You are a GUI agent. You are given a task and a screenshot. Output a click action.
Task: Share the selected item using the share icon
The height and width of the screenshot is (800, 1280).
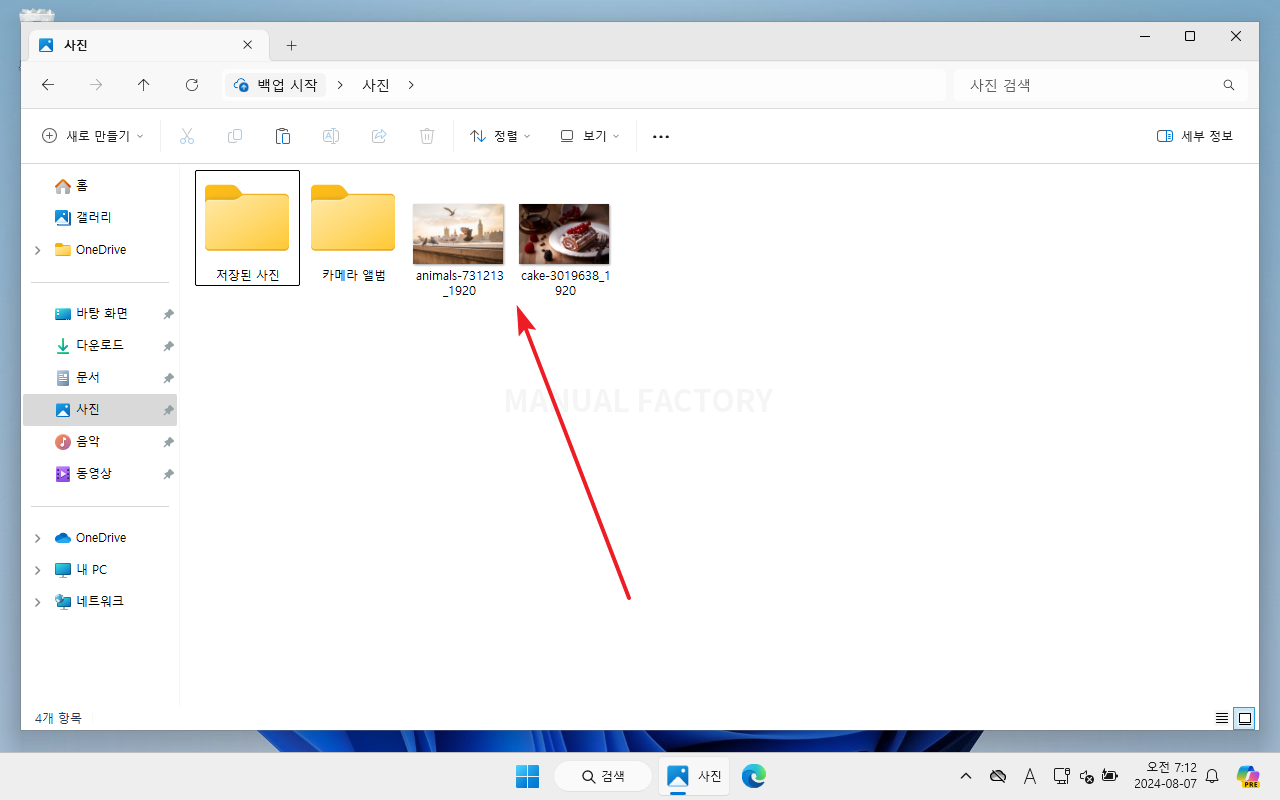pos(378,136)
